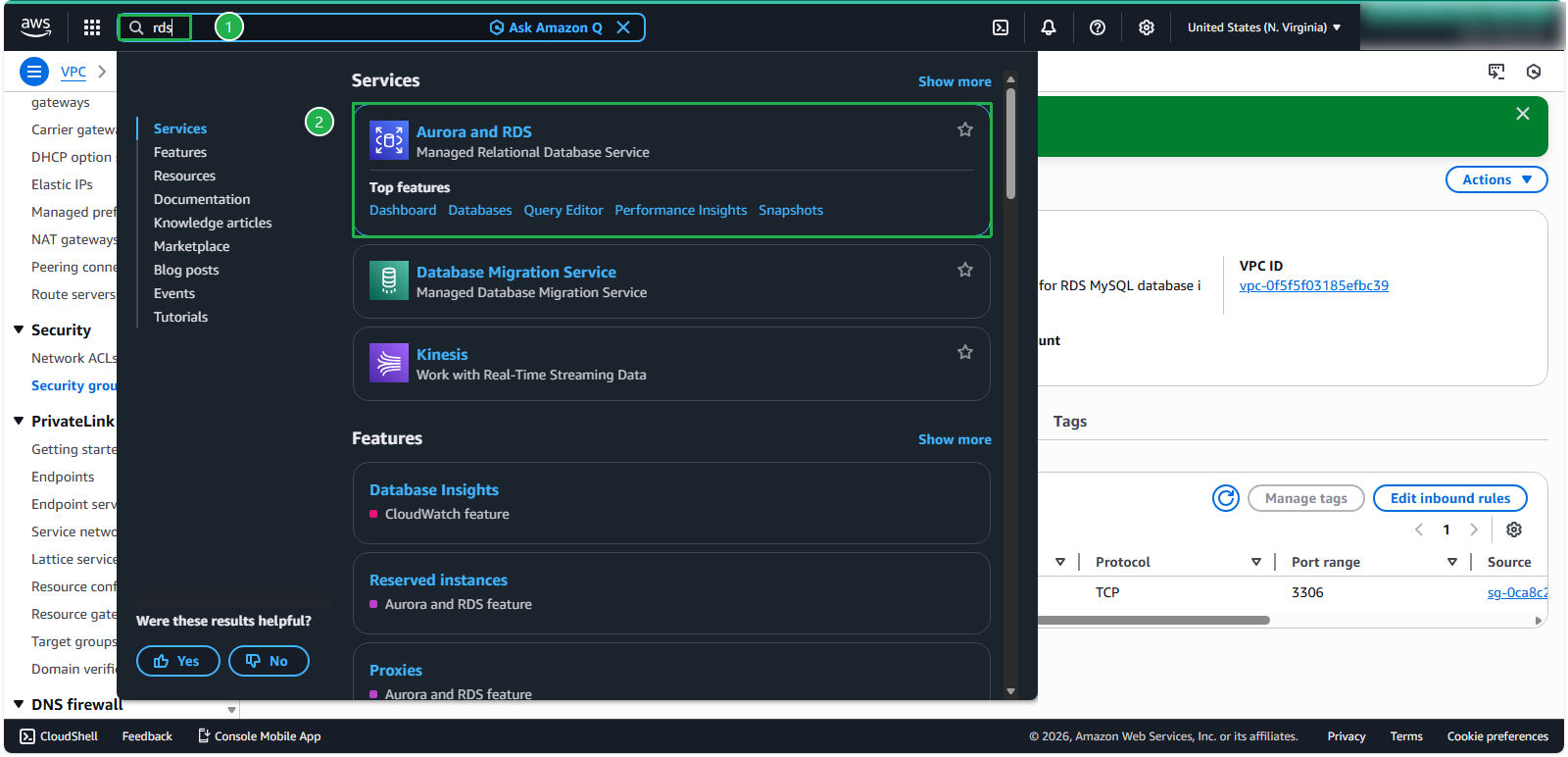The height and width of the screenshot is (757, 1568).
Task: Open CloudShell in the footer
Action: (59, 736)
